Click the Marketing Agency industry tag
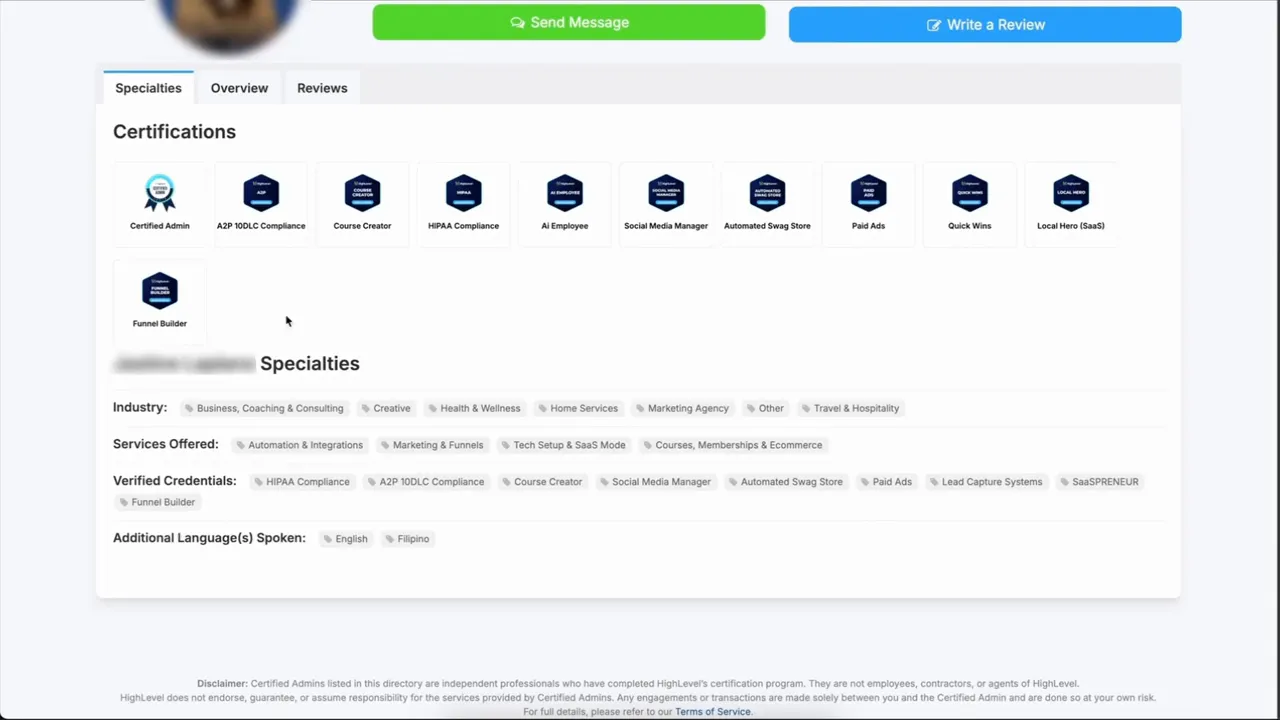 tap(682, 408)
